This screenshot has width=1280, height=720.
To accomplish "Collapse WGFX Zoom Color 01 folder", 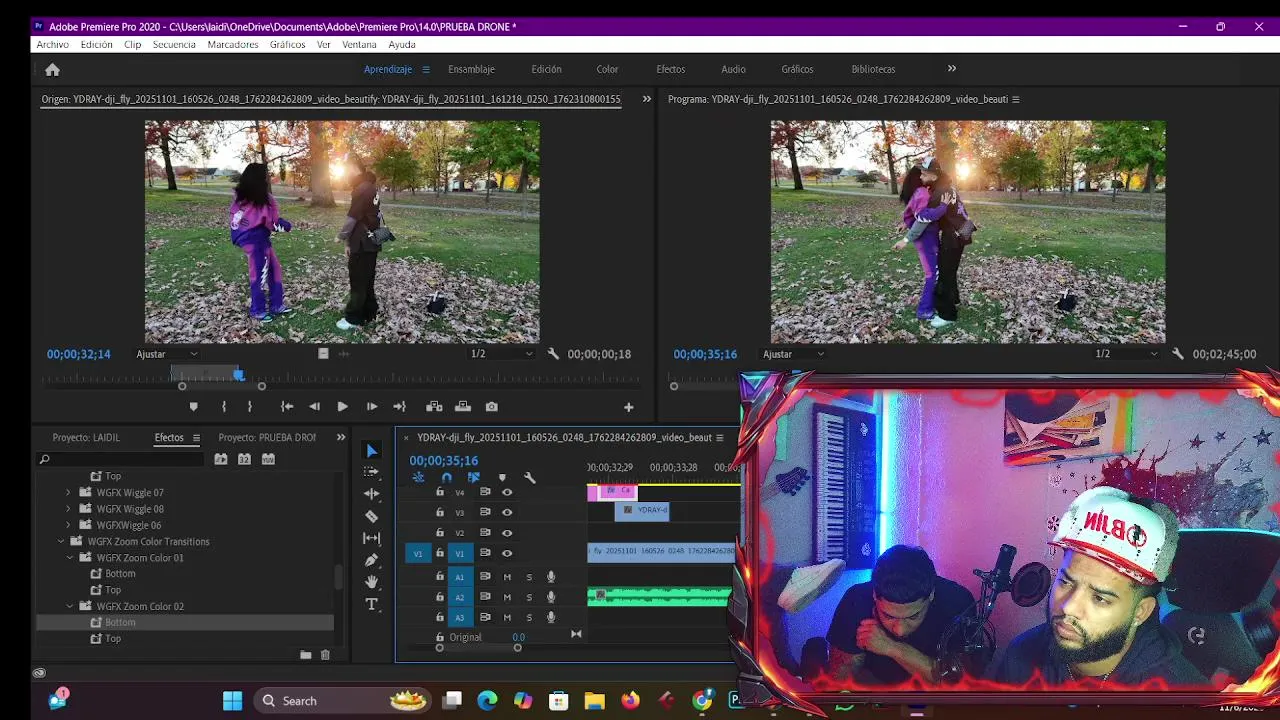I will [70, 558].
